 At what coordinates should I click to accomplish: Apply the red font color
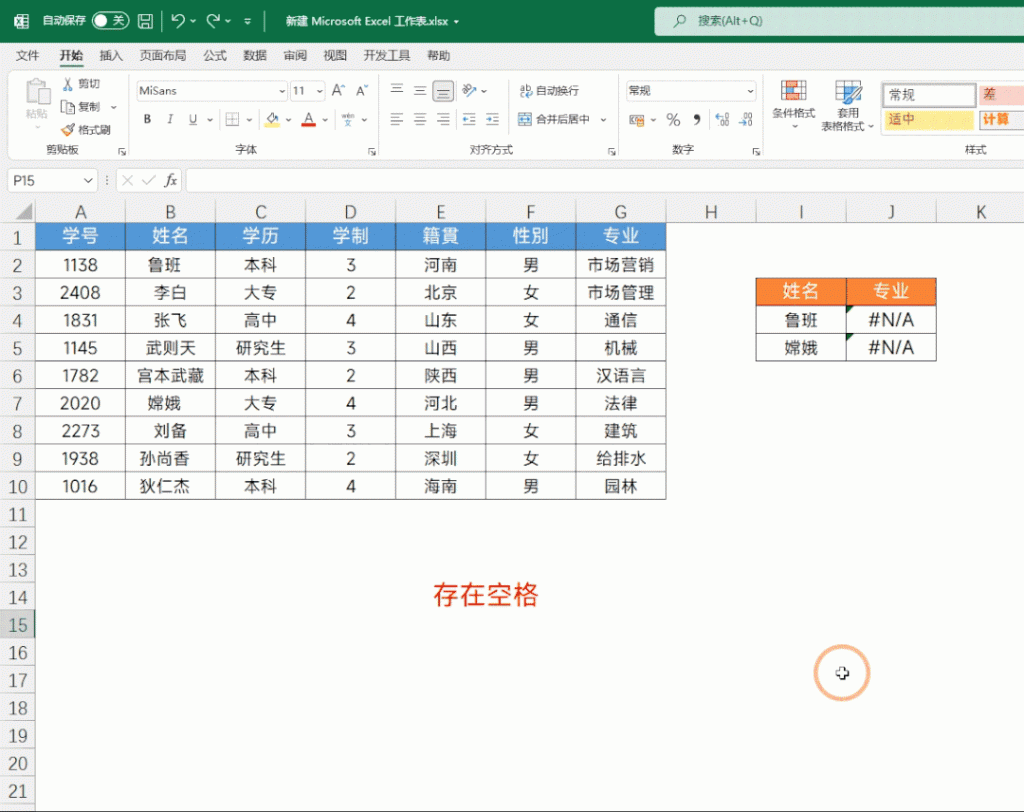(309, 119)
